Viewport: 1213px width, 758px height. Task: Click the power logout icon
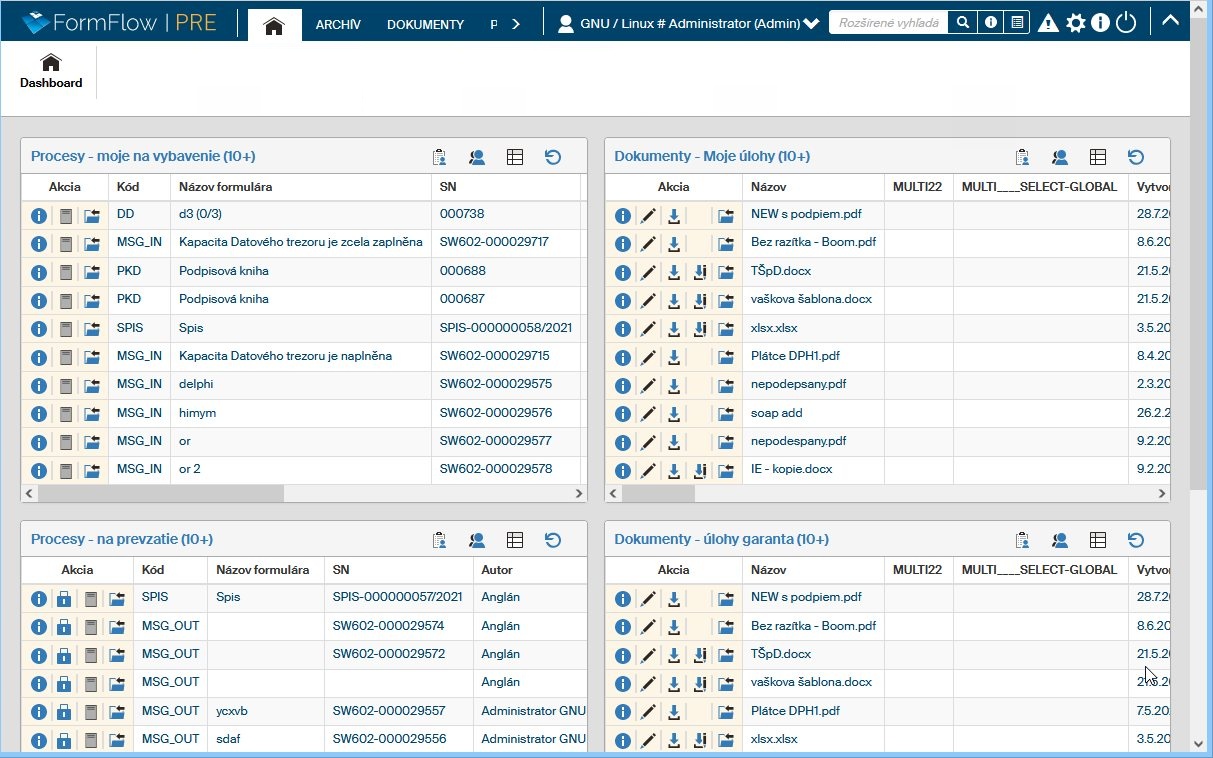coord(1126,23)
